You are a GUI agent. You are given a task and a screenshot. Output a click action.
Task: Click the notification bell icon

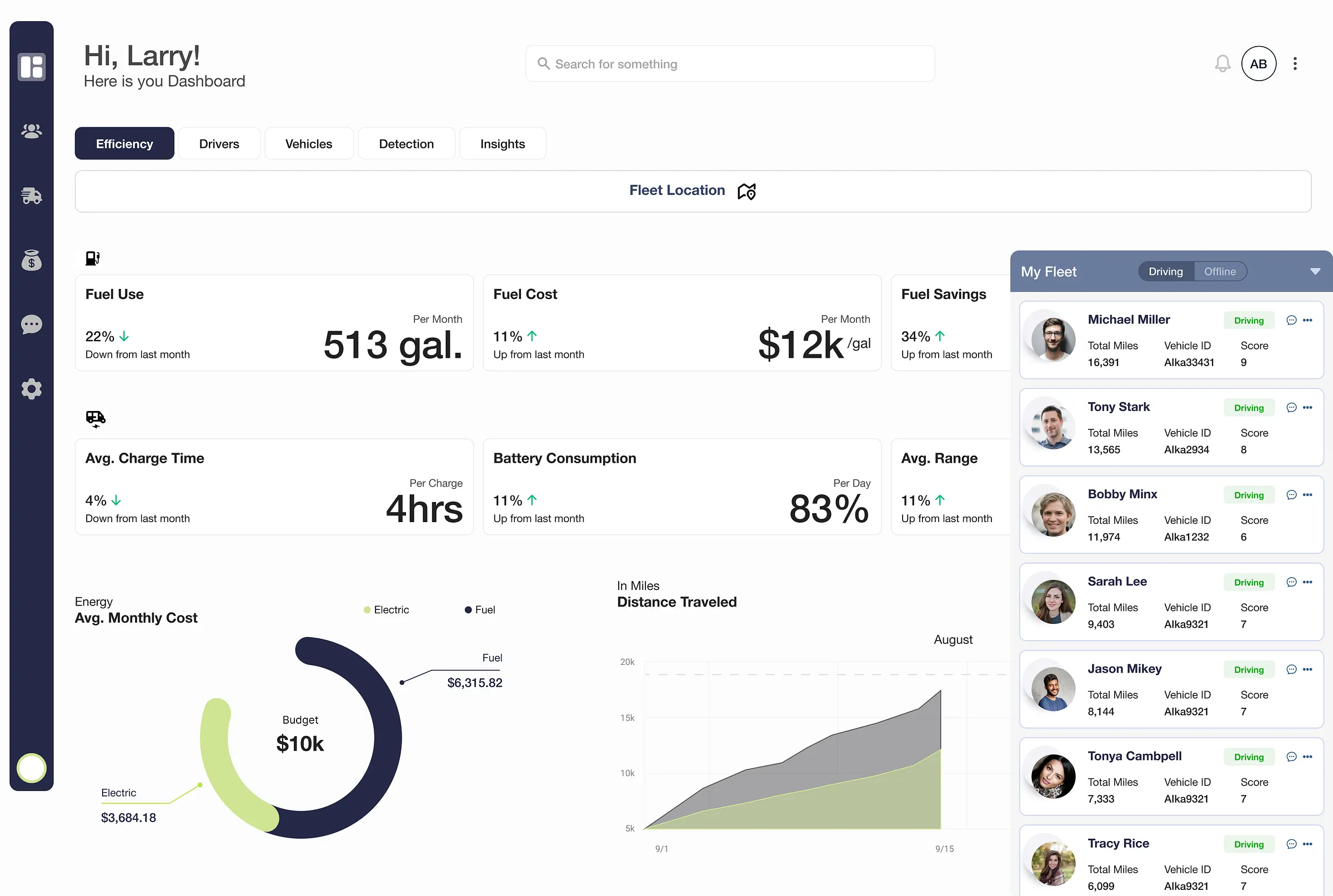[1222, 63]
